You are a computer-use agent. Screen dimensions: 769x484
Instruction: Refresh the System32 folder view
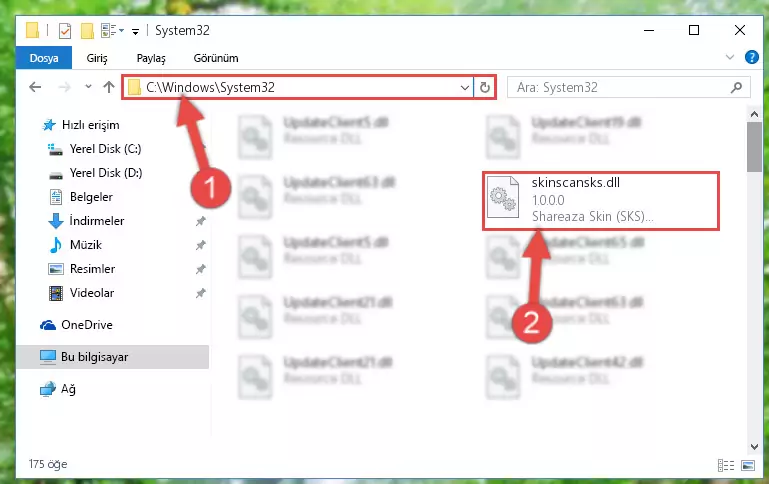pyautogui.click(x=485, y=87)
